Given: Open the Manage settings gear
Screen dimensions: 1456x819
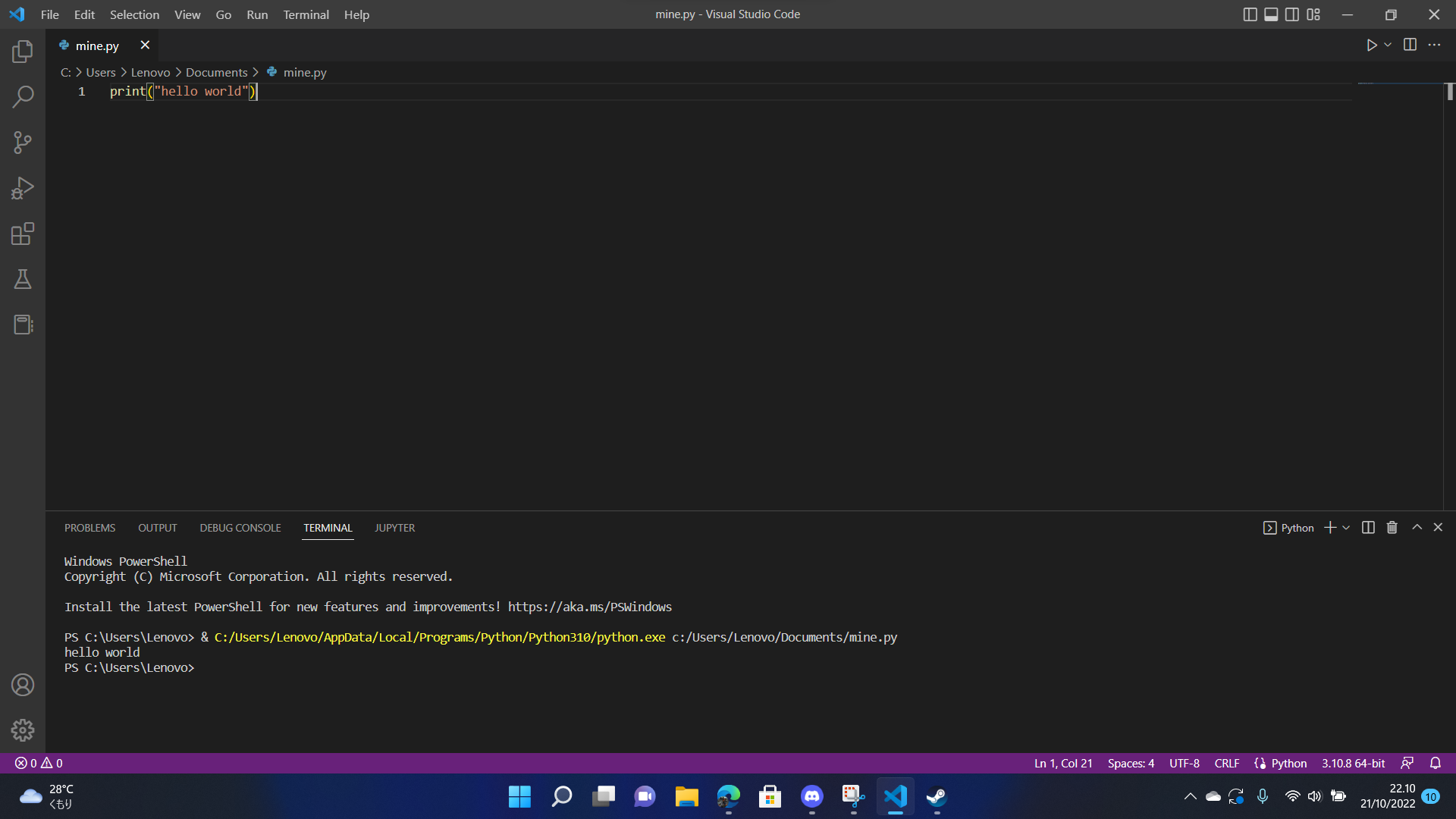Looking at the screenshot, I should click(x=23, y=730).
